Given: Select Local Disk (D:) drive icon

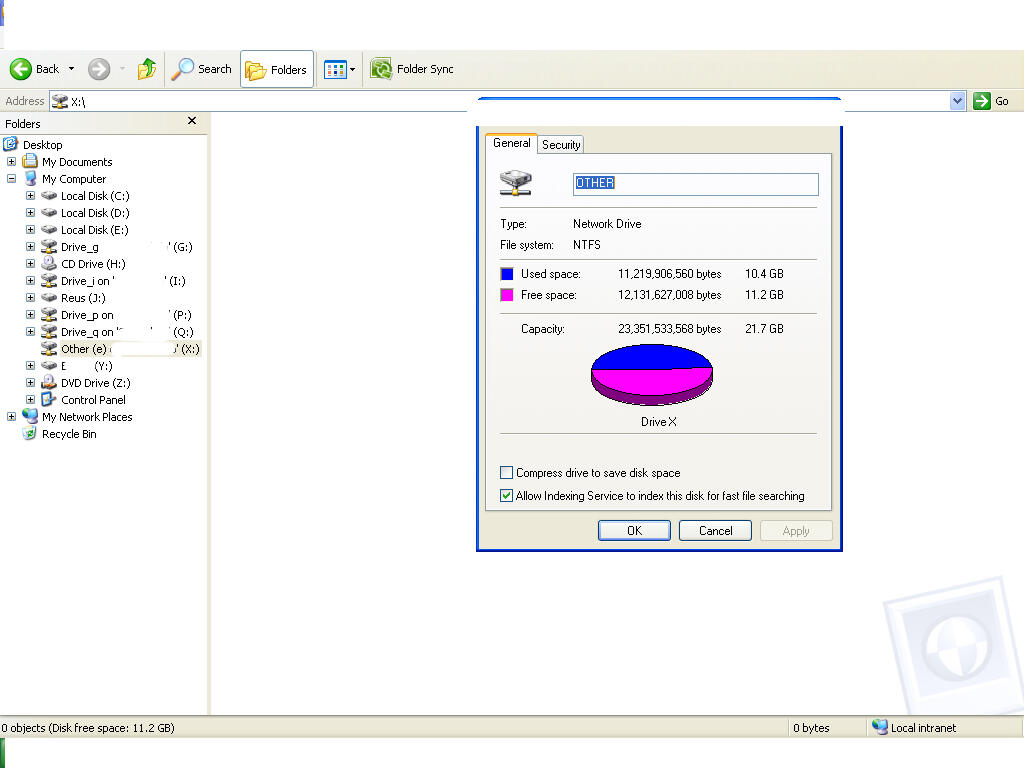Looking at the screenshot, I should point(49,212).
